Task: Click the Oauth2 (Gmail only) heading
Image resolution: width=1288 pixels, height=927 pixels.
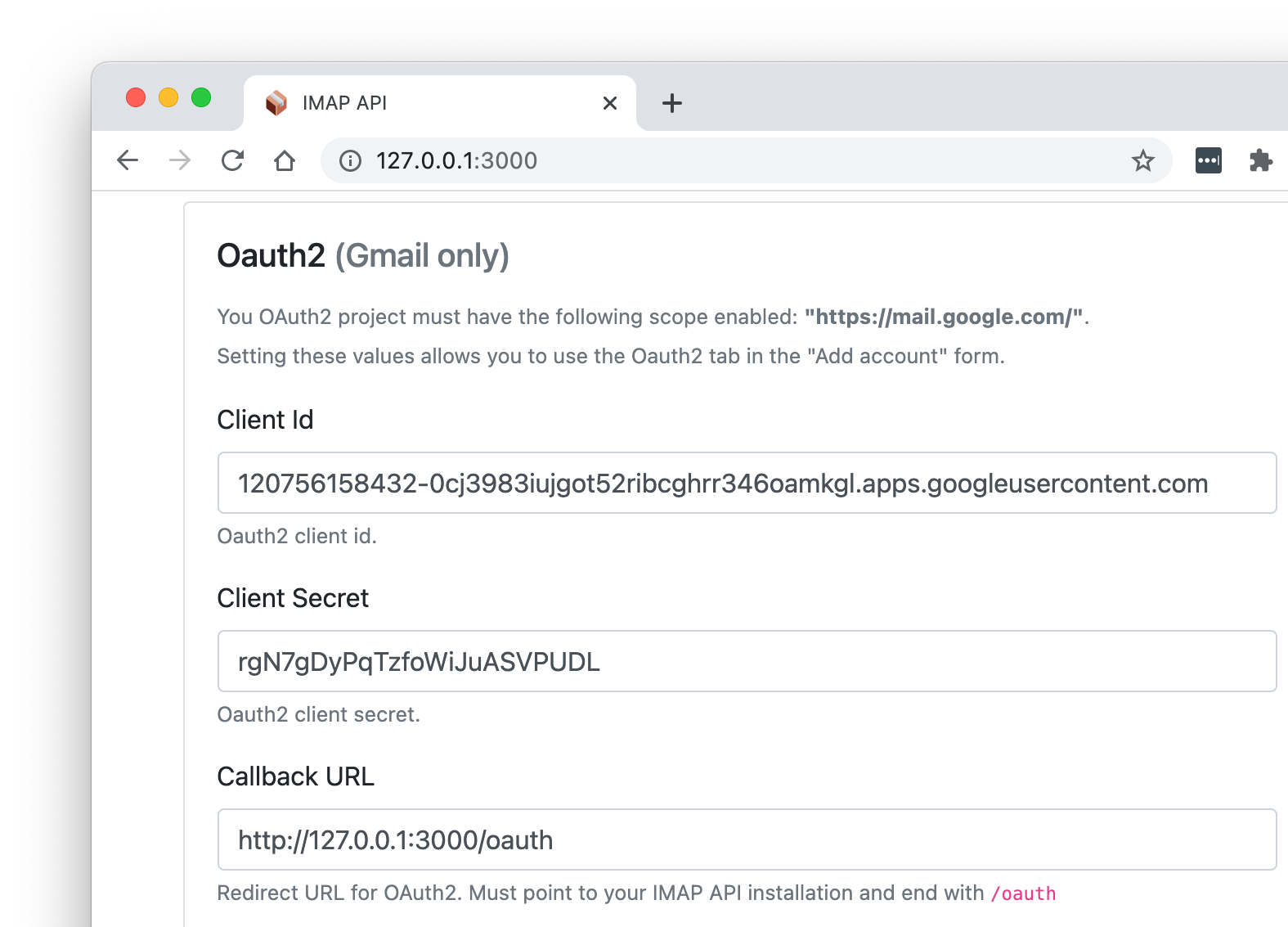Action: click(x=363, y=256)
